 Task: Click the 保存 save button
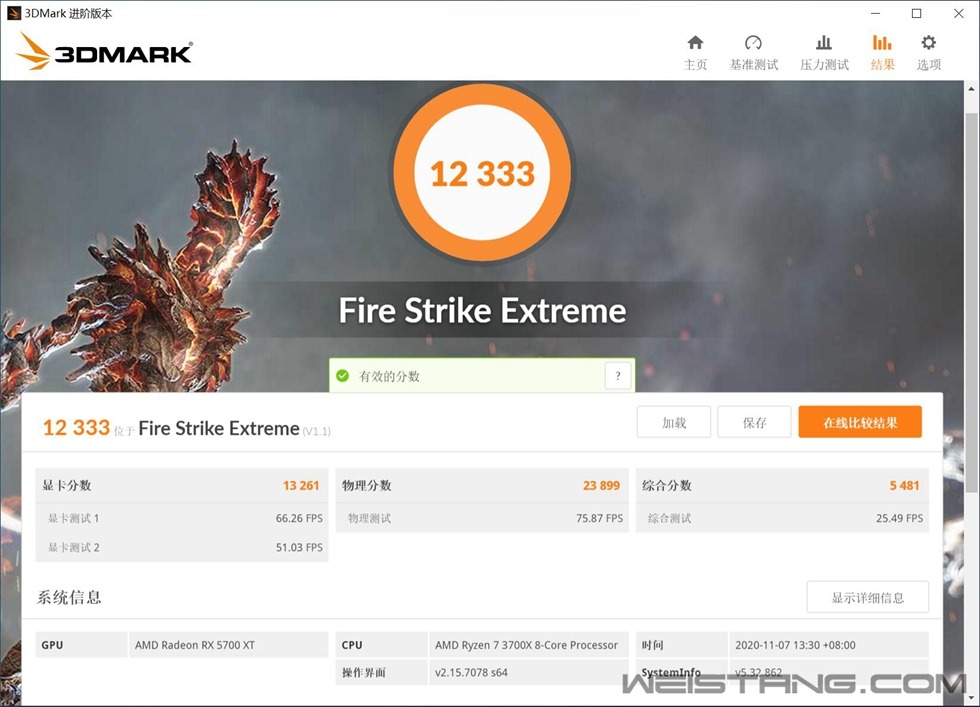click(754, 422)
